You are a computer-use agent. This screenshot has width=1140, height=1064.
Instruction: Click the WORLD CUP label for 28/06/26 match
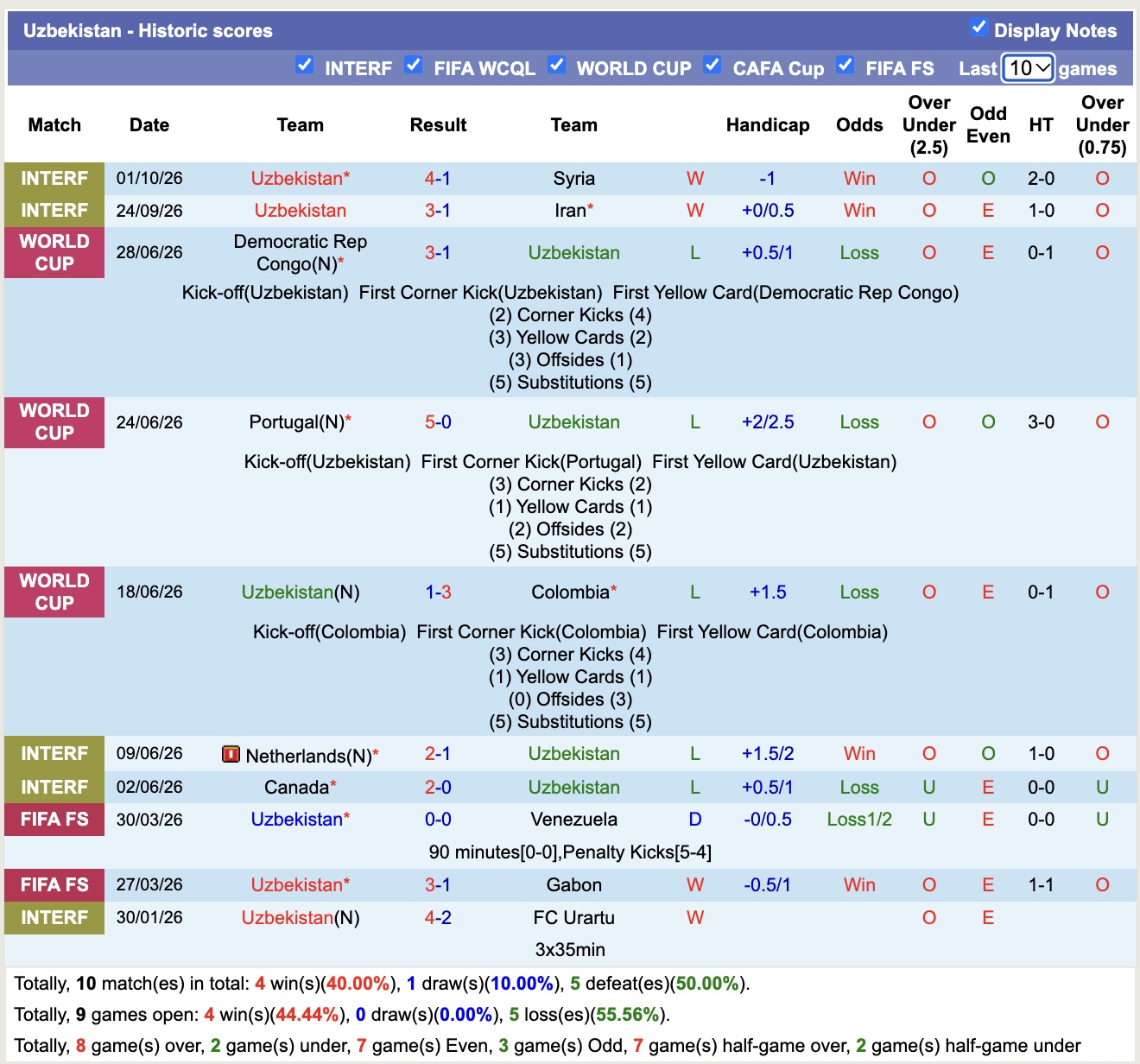pos(54,253)
